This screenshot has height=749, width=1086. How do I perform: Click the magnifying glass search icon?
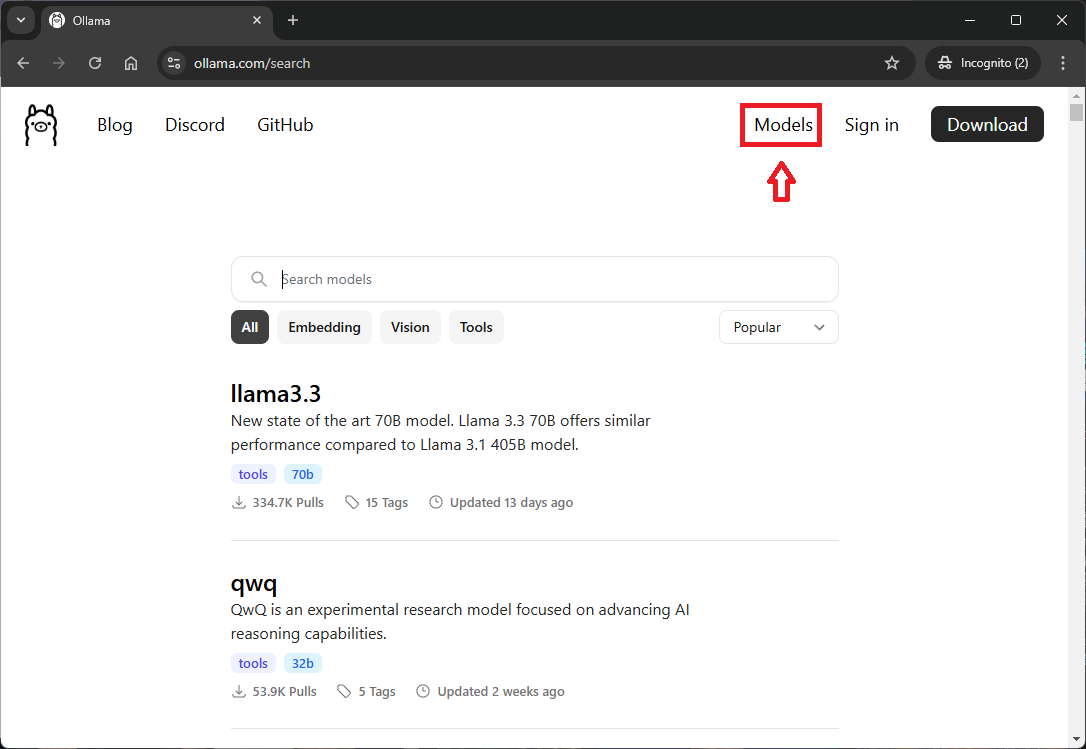click(x=258, y=279)
